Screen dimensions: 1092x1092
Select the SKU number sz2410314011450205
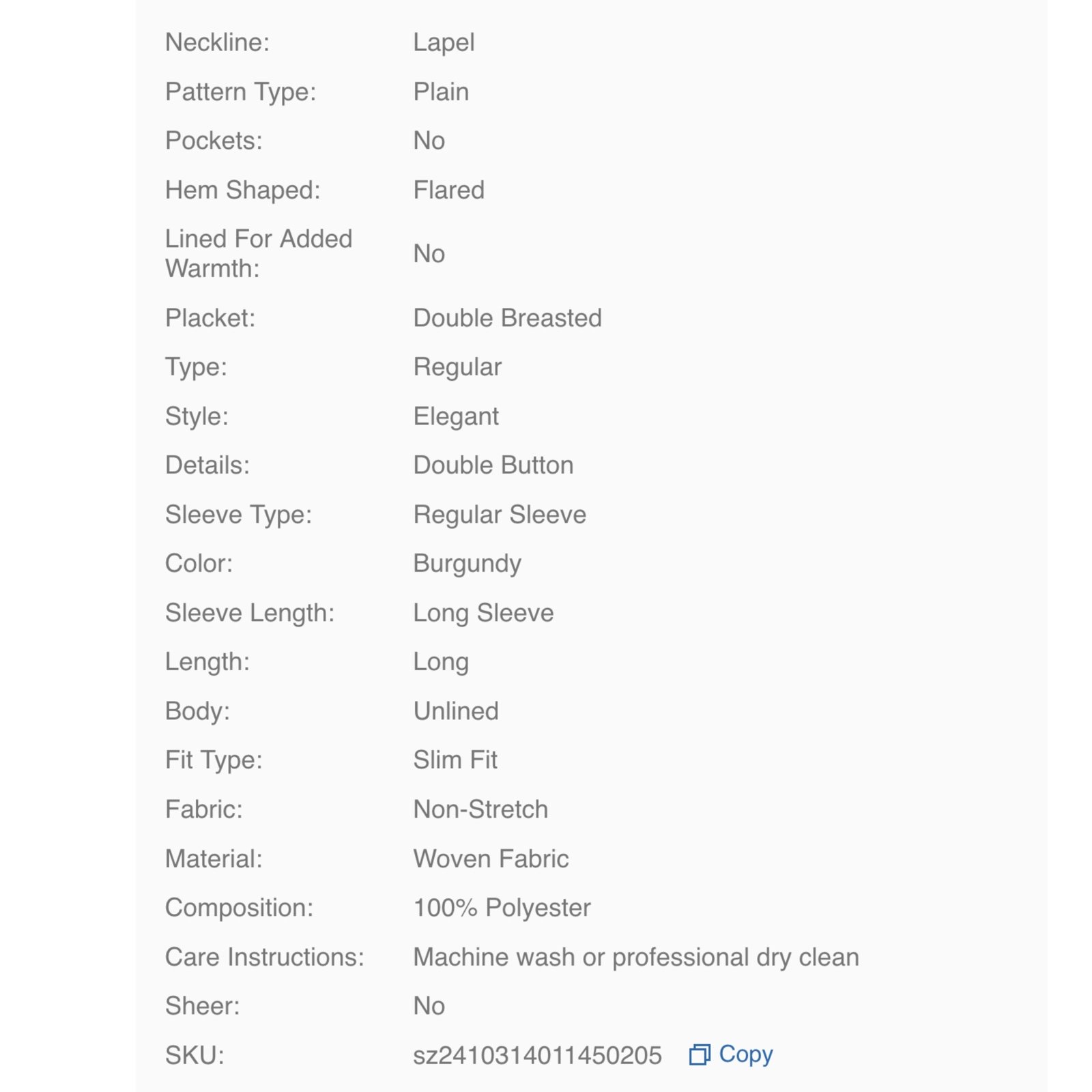537,1055
